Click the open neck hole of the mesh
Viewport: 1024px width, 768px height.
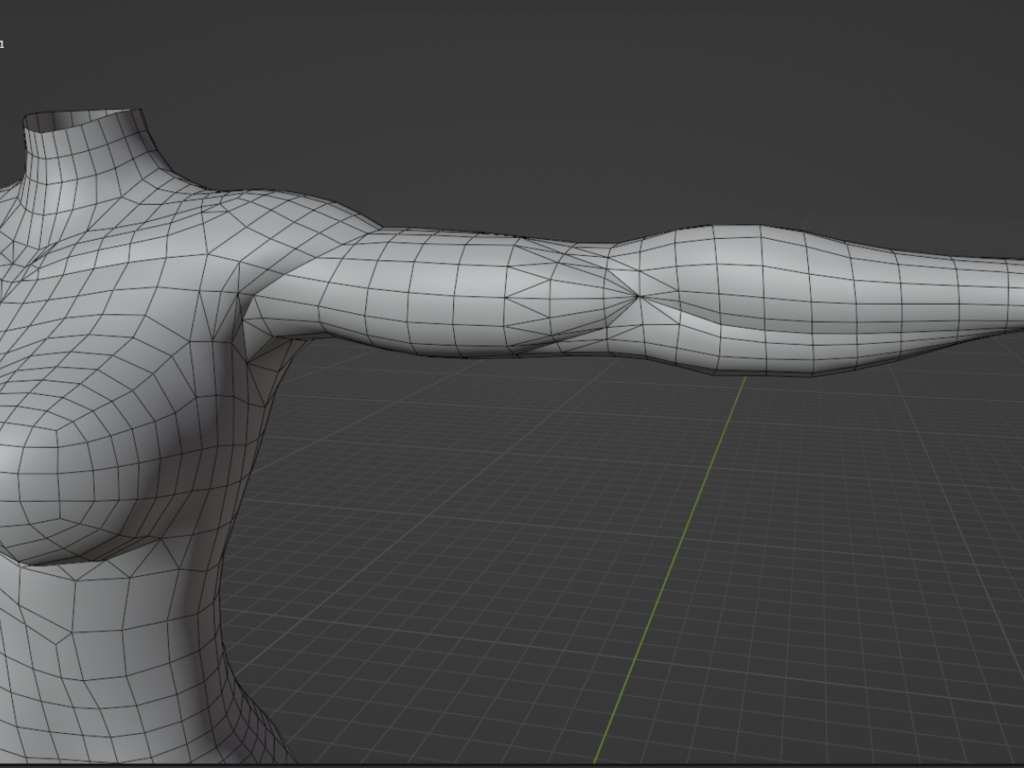tap(83, 120)
